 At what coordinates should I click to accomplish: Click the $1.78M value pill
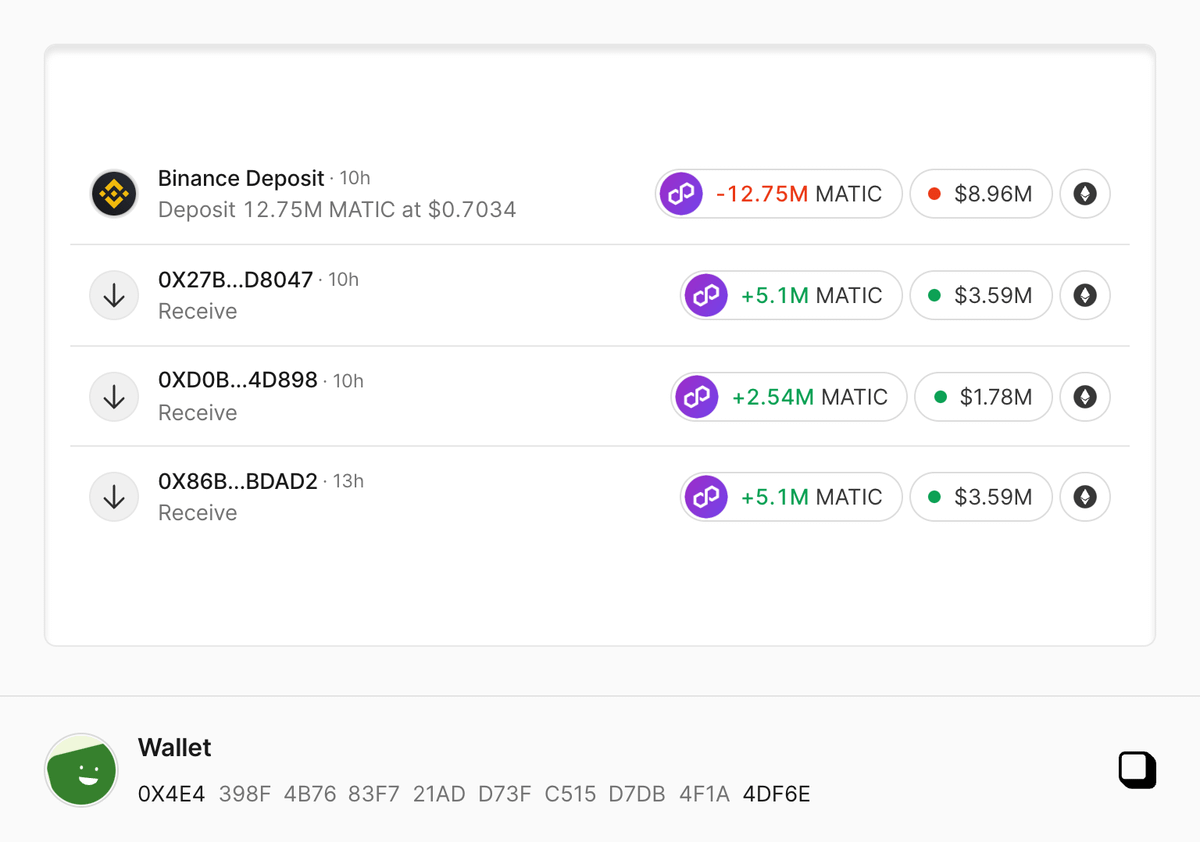[x=984, y=397]
